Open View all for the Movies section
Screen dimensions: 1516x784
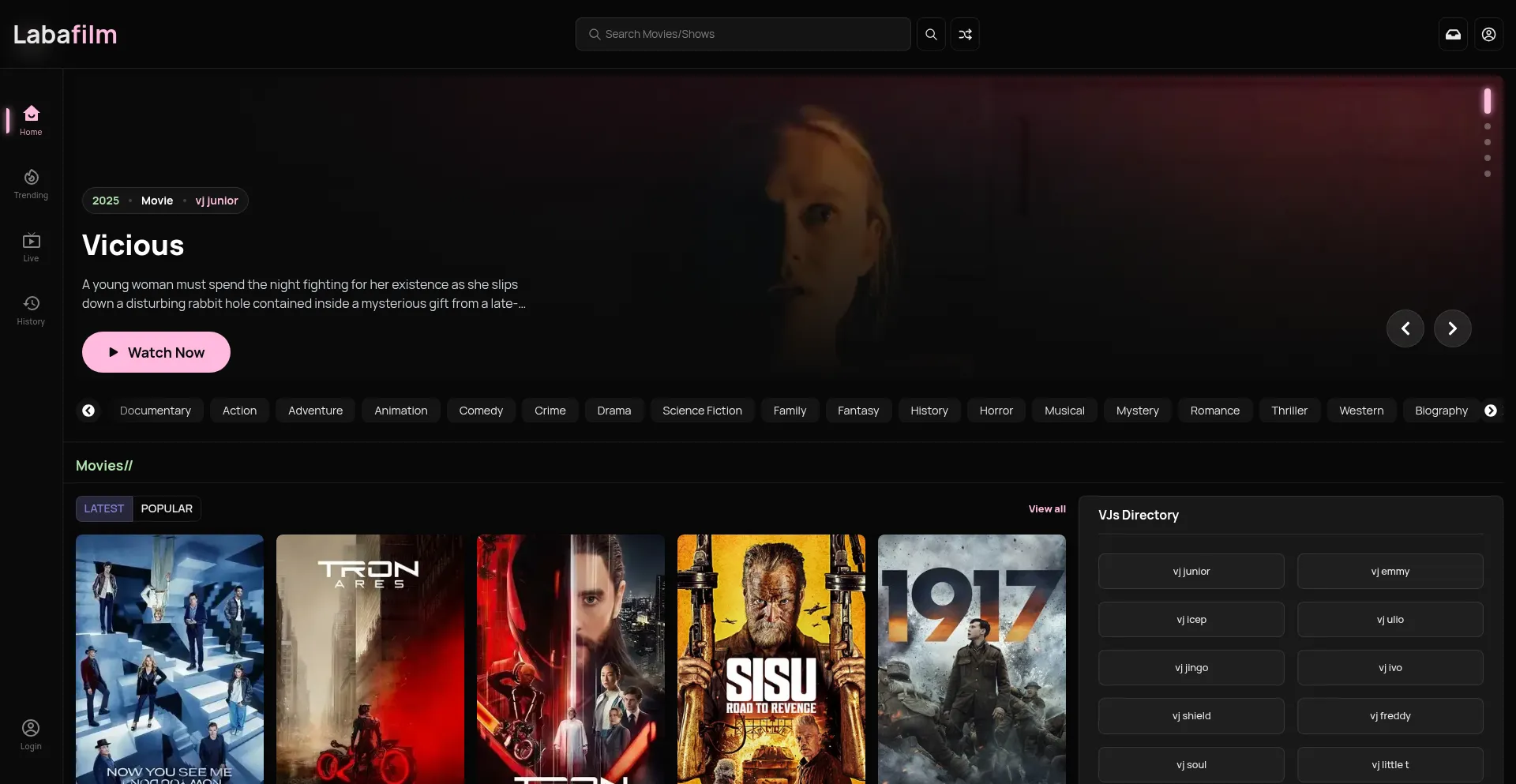coord(1046,508)
